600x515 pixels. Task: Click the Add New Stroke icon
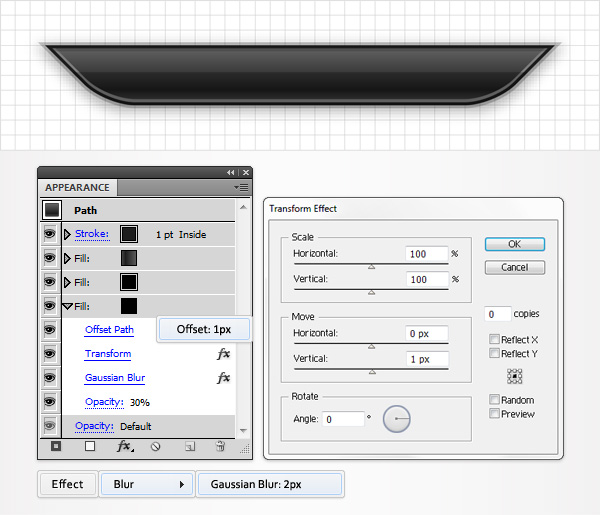[x=56, y=446]
